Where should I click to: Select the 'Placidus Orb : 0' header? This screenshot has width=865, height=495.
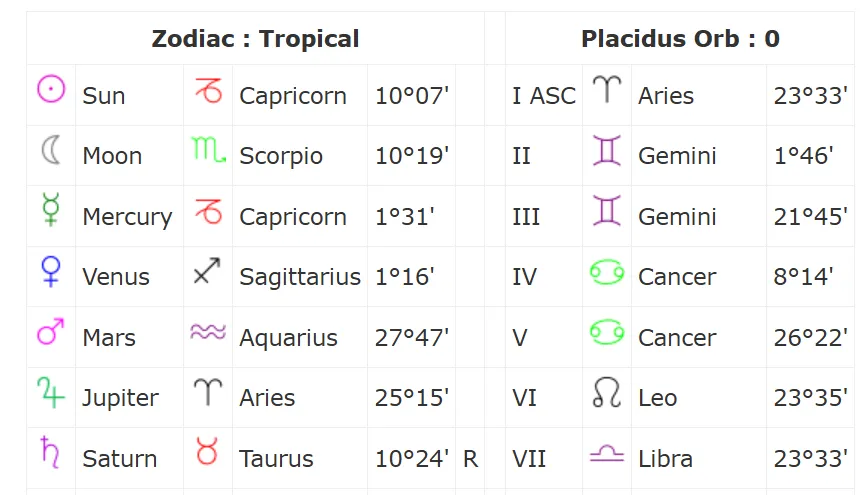tap(680, 40)
